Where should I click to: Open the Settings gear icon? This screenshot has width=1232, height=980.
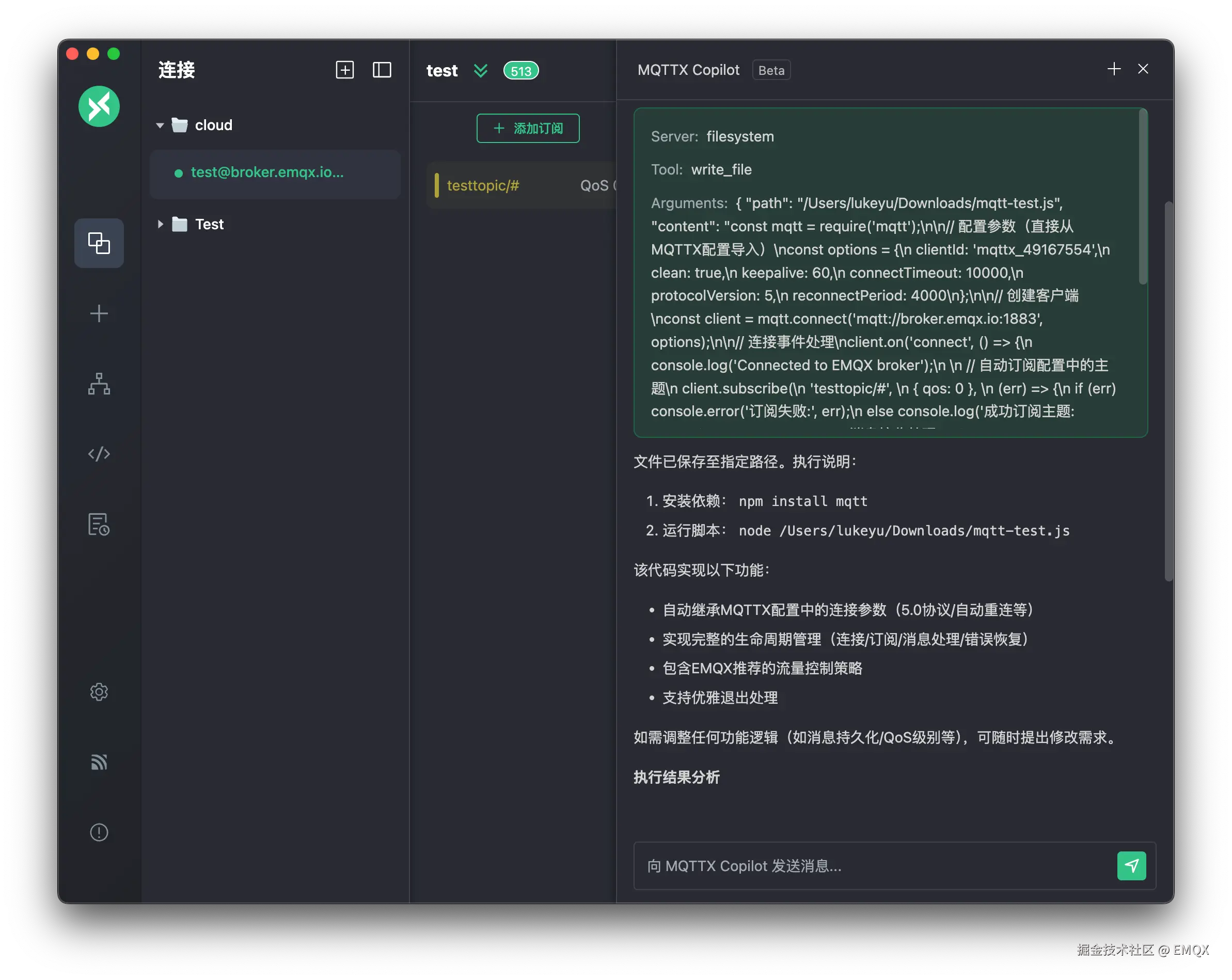99,692
